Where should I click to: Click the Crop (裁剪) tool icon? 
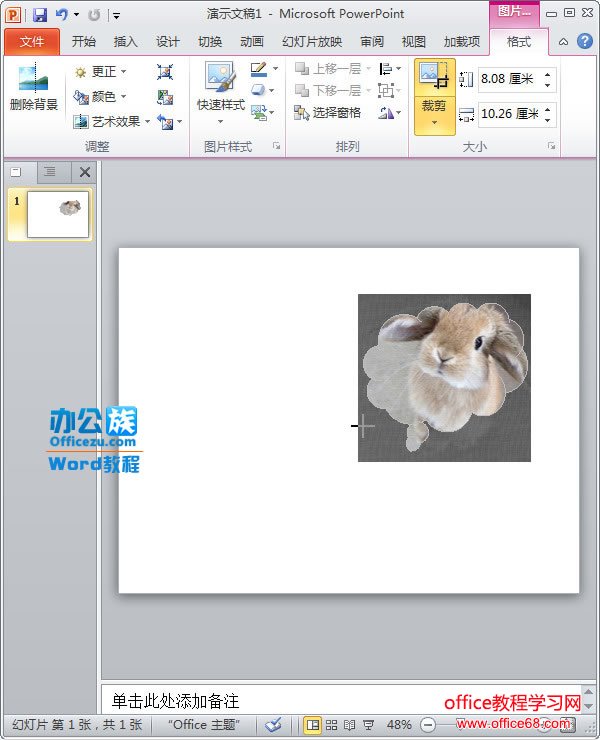pos(434,78)
